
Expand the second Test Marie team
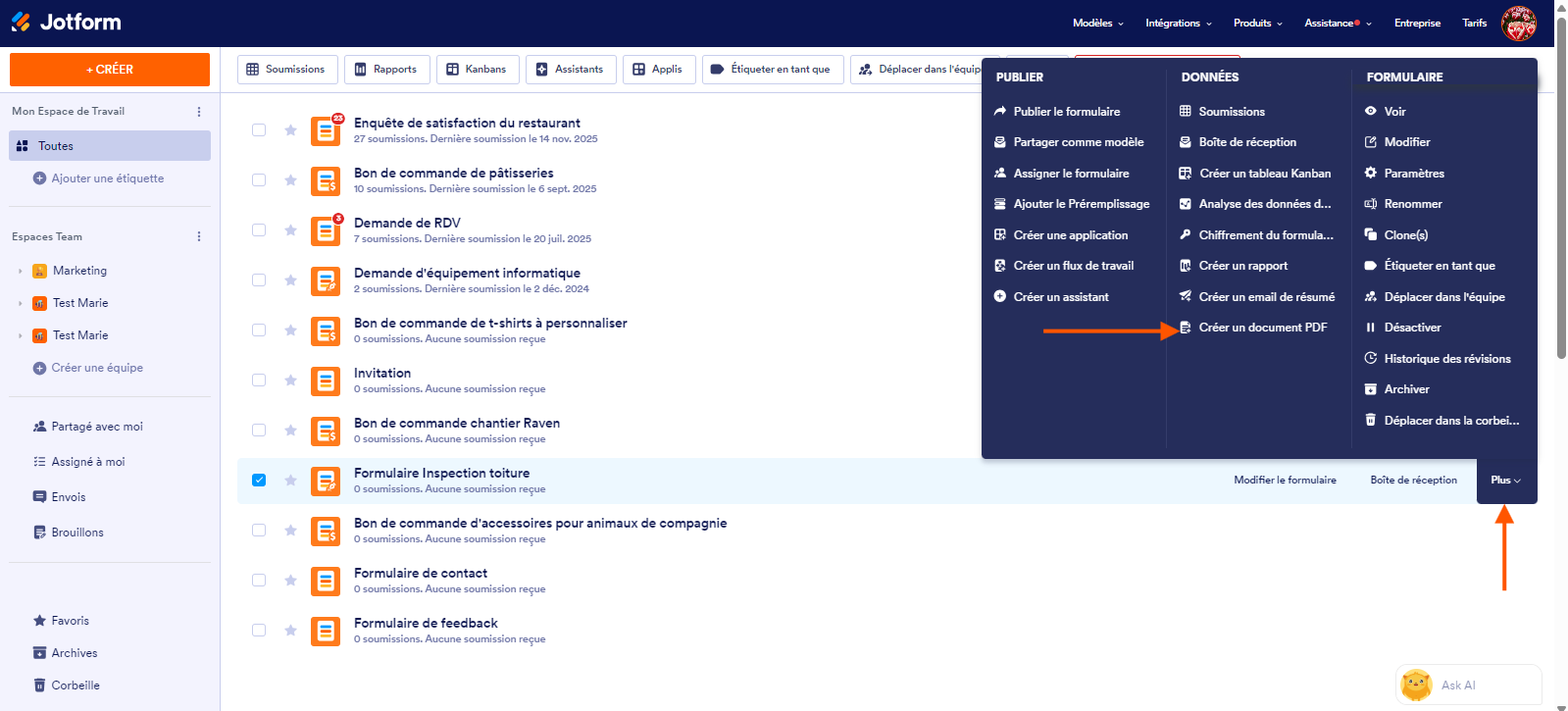tap(20, 335)
